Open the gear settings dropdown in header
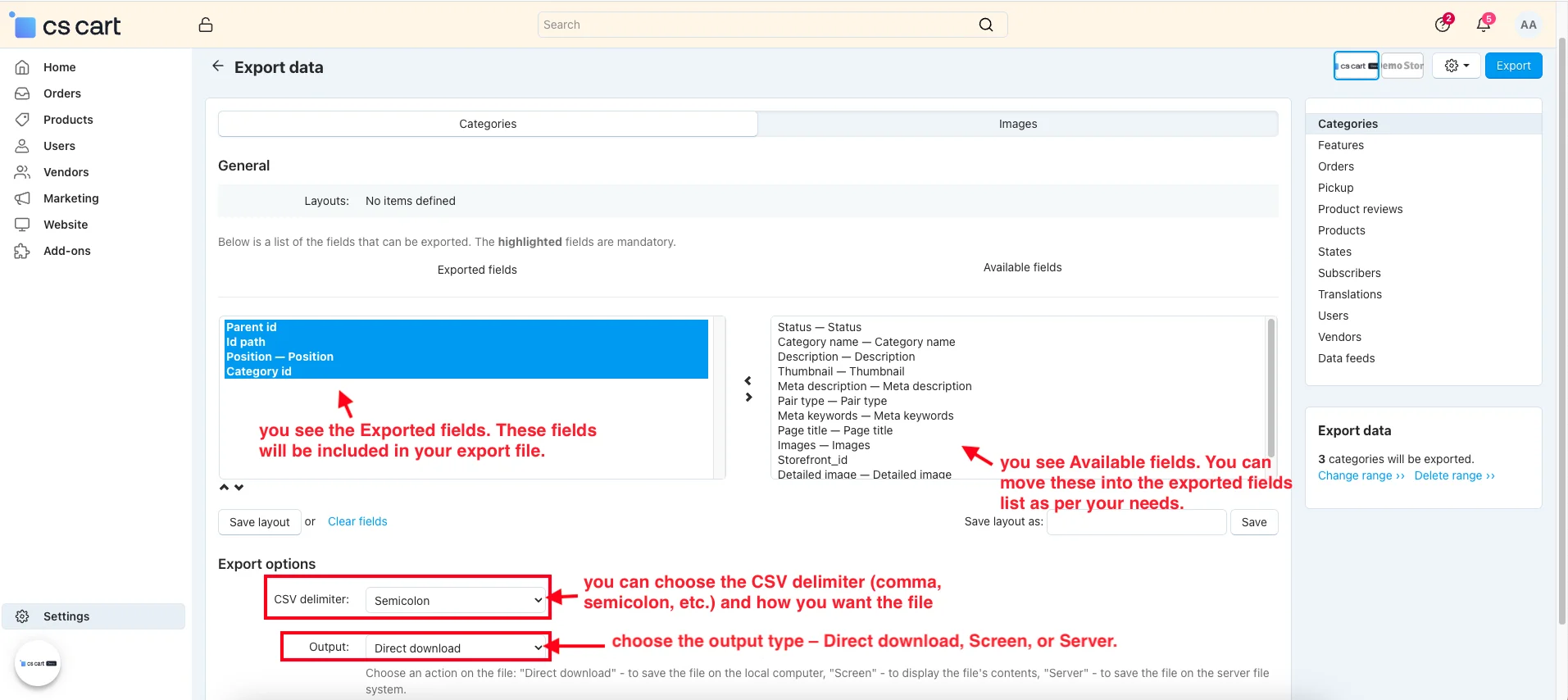The height and width of the screenshot is (700, 1568). point(1456,66)
